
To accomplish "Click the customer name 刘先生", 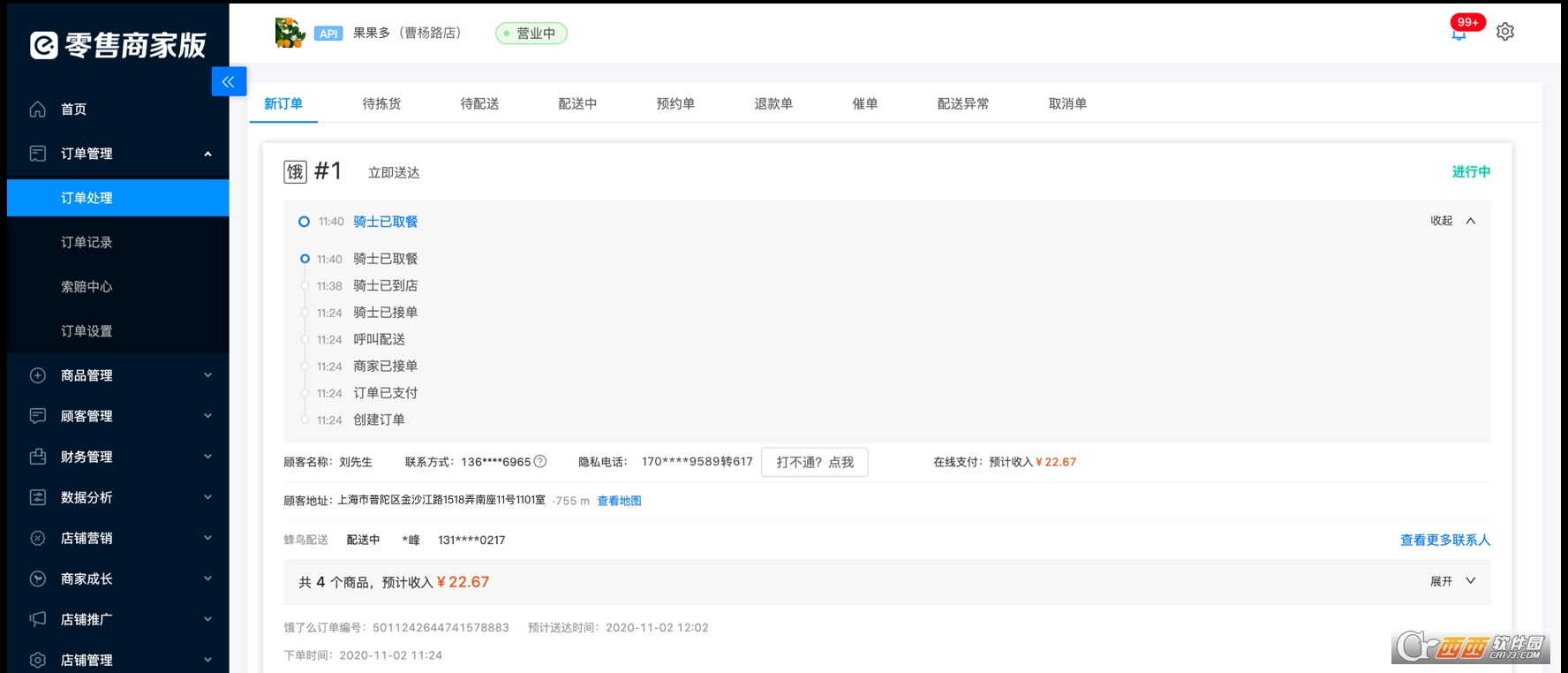I will pos(356,462).
